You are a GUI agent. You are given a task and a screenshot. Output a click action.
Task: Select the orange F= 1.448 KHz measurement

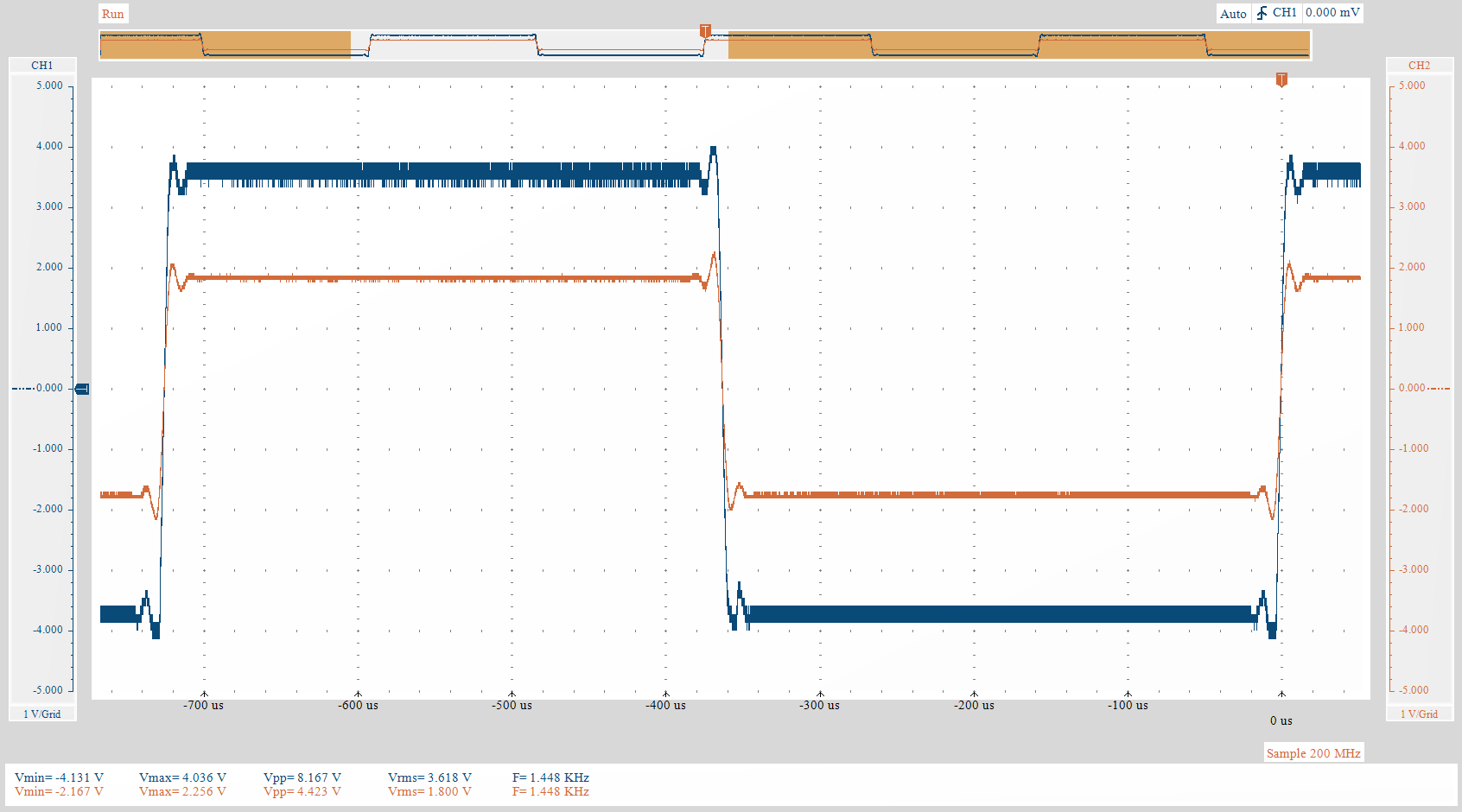pos(550,791)
